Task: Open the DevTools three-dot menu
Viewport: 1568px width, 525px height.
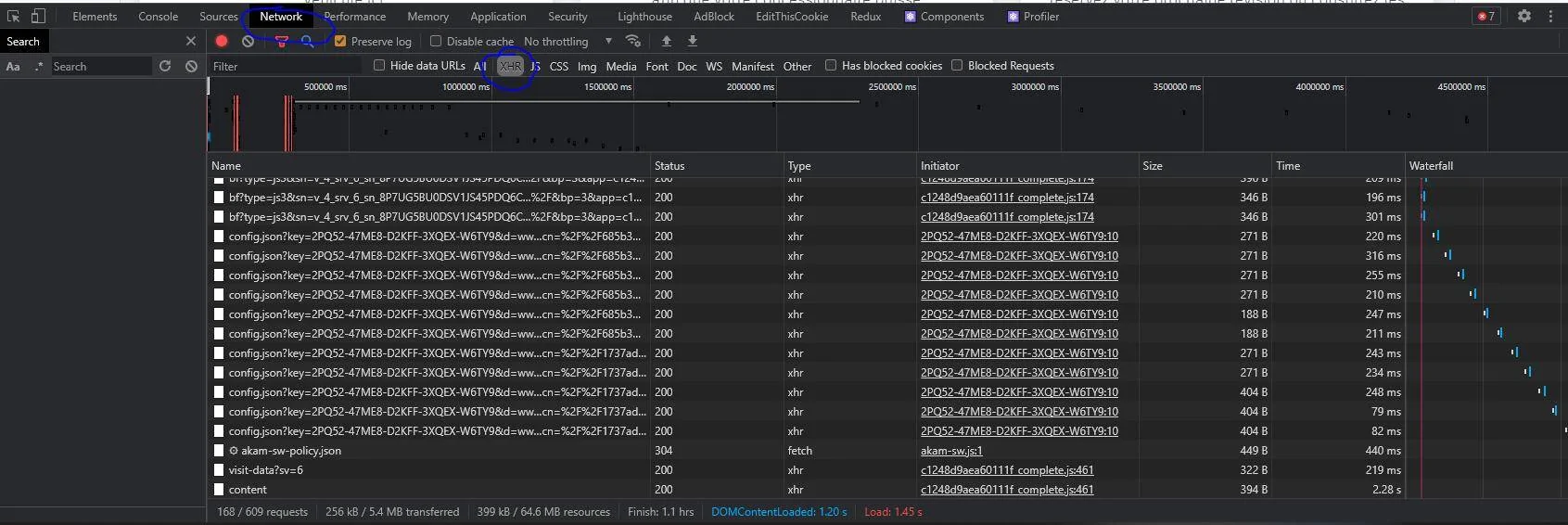Action: pyautogui.click(x=1550, y=16)
